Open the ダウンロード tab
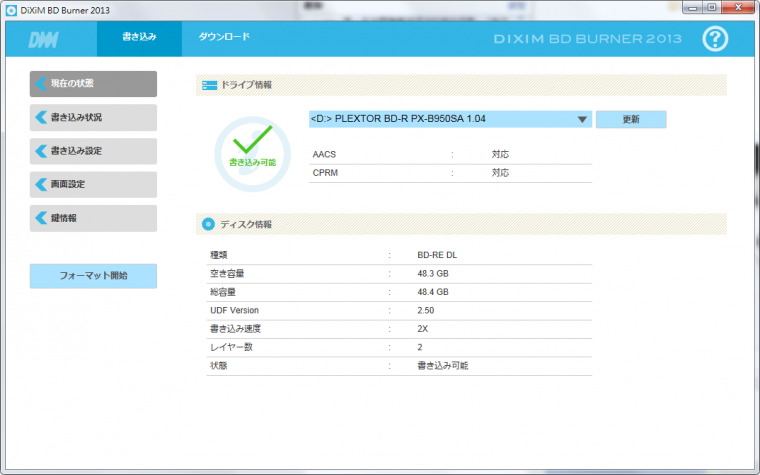The image size is (760, 475). [x=224, y=37]
